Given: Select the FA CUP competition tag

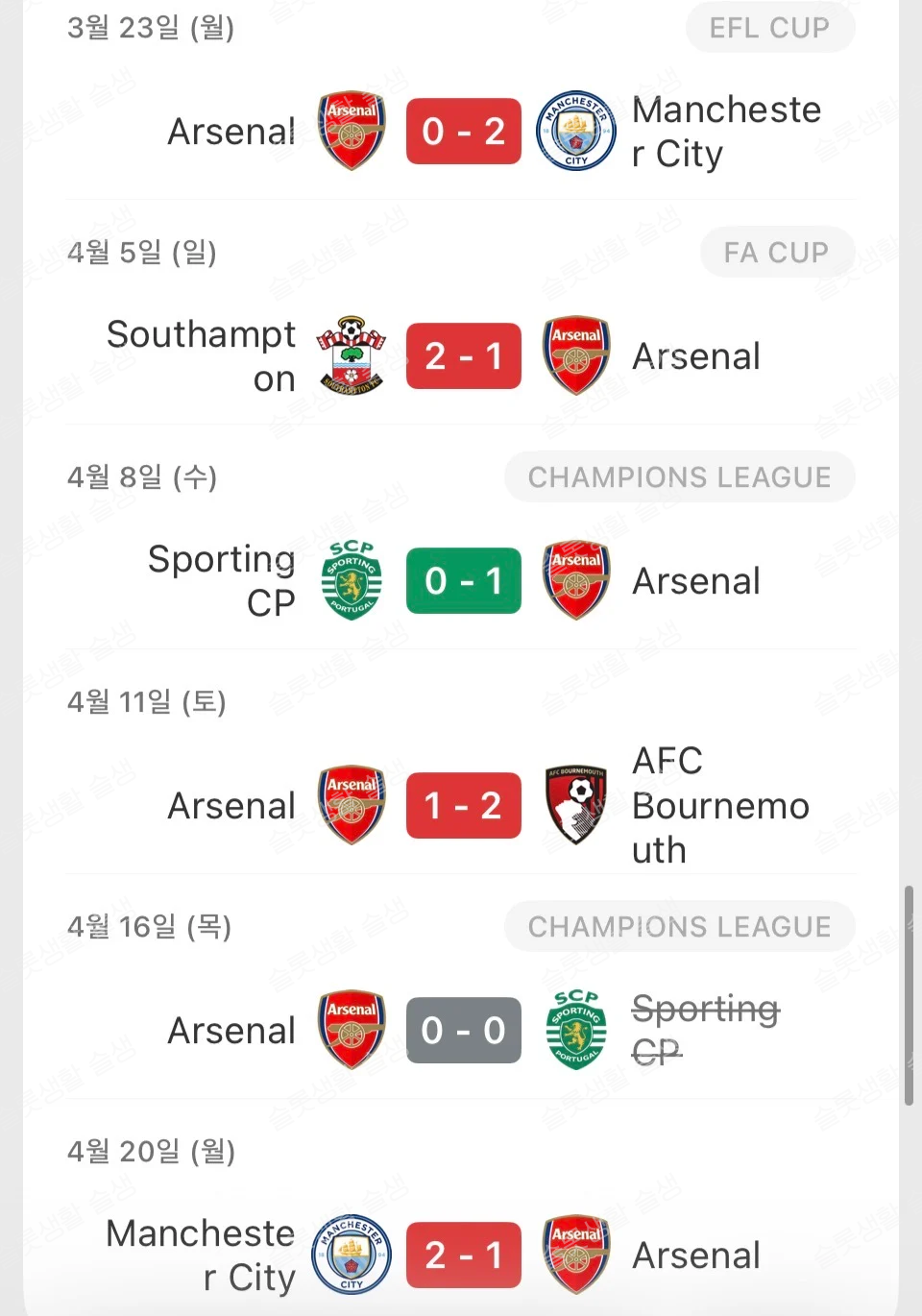Looking at the screenshot, I should (x=776, y=253).
